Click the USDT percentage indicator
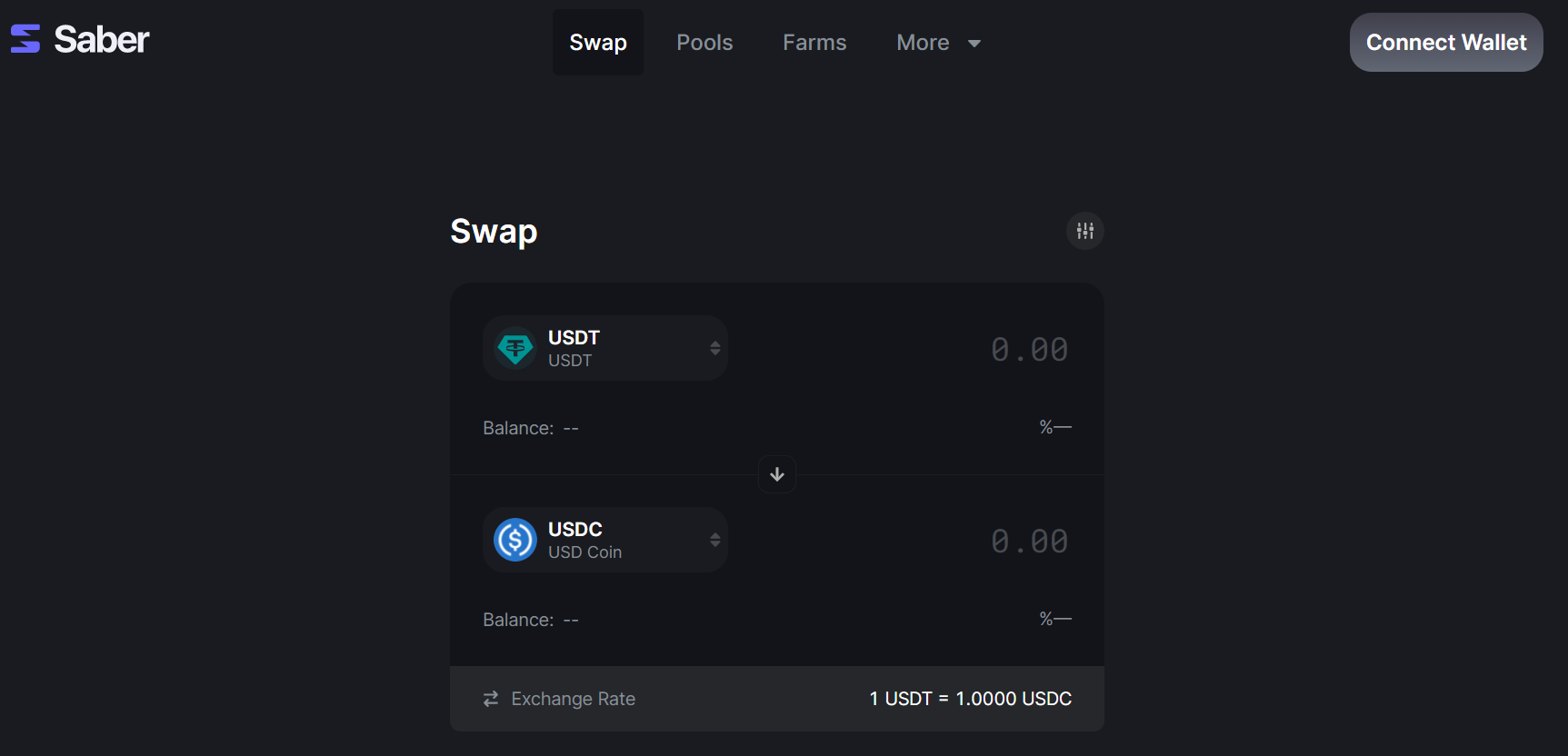The image size is (1568, 756). tap(1054, 427)
